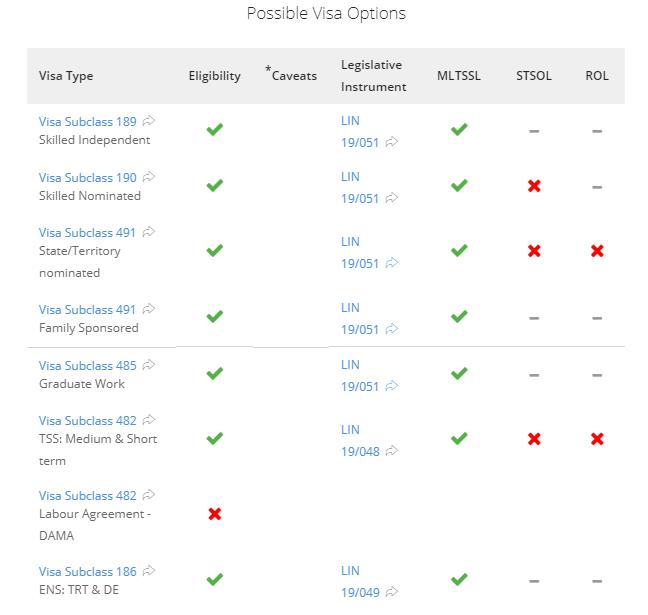Click share icon beside LIN 19/049

click(391, 592)
